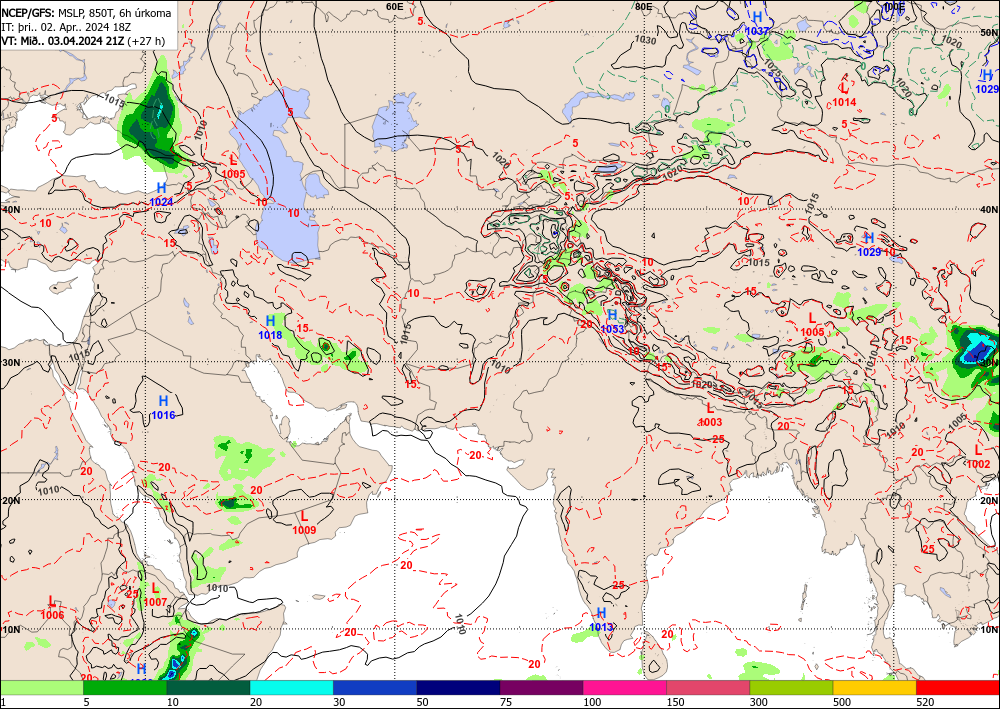The height and width of the screenshot is (709, 1000).
Task: Click the legend value '520'
Action: (x=925, y=703)
